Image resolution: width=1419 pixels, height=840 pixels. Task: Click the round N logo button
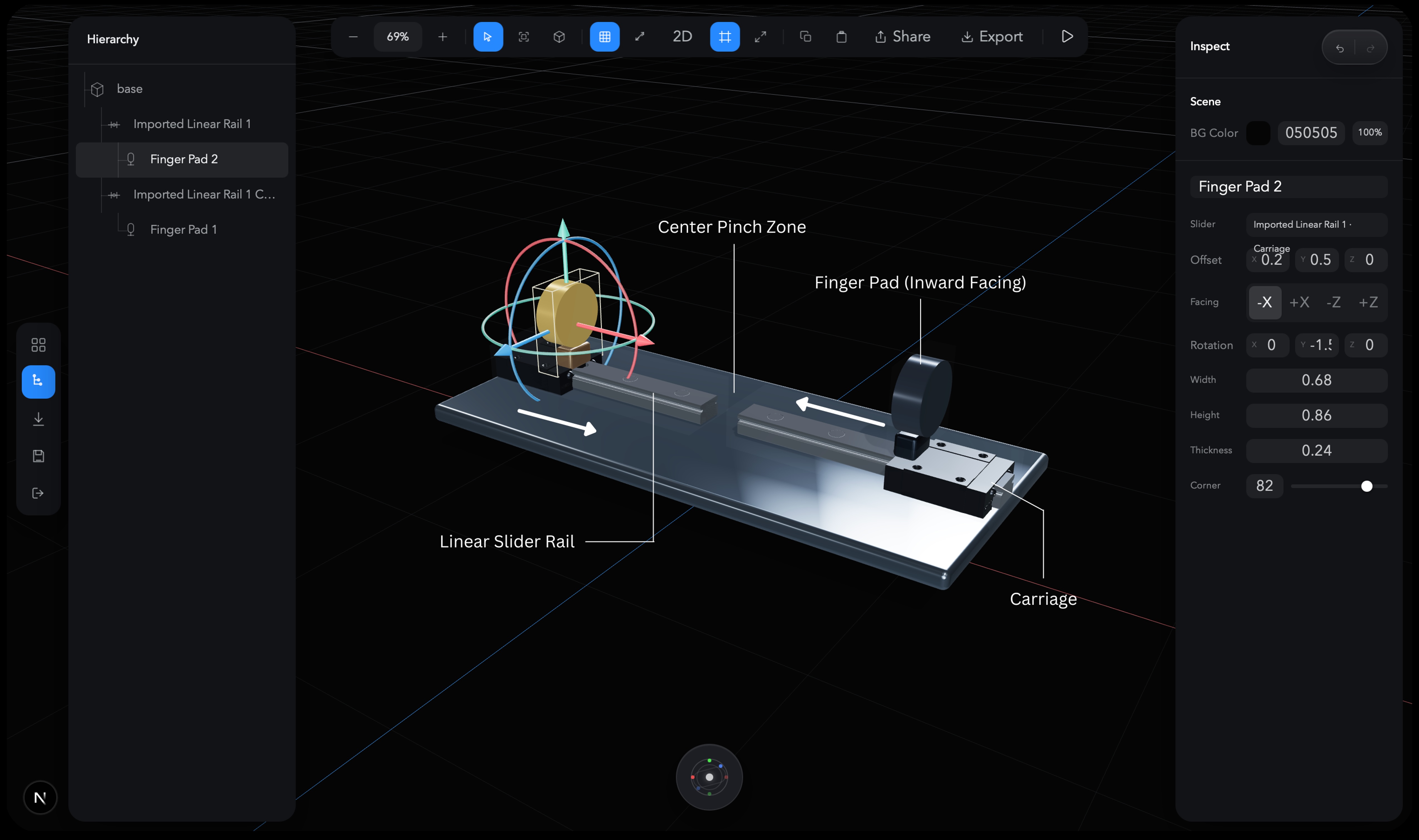pos(40,797)
